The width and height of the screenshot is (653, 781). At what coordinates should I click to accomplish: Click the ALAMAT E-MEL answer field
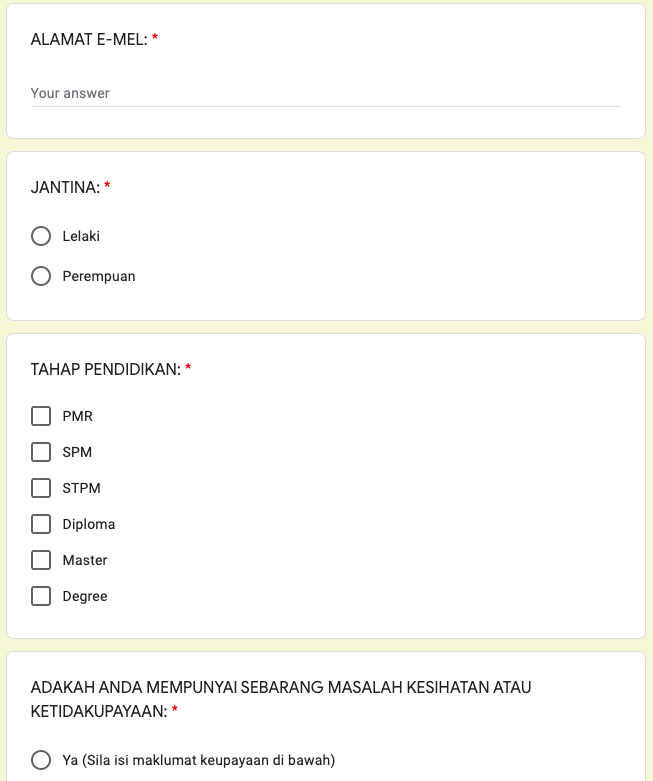pyautogui.click(x=325, y=93)
